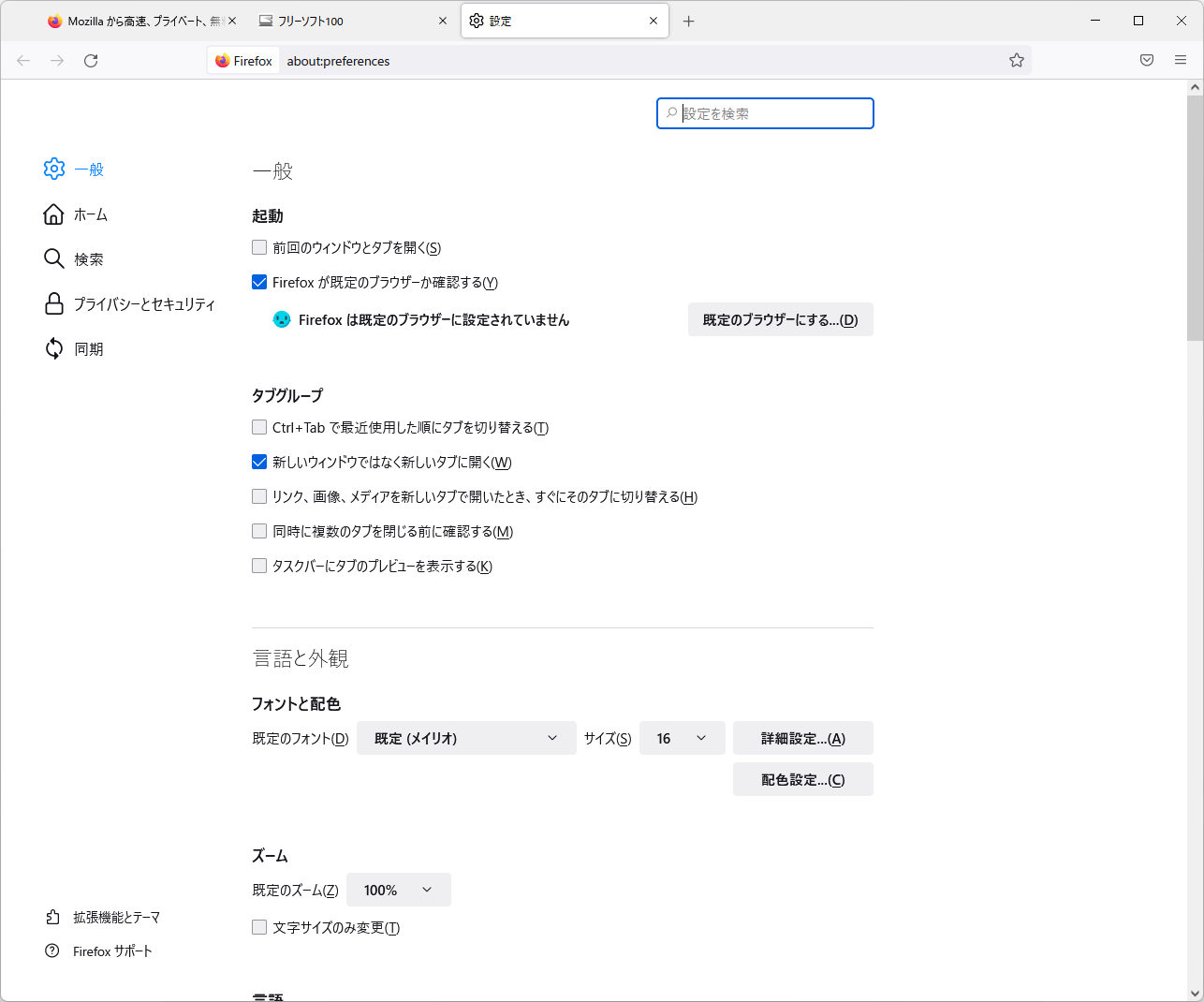Reload the current page
Viewport: 1204px width, 1002px height.
(x=91, y=61)
